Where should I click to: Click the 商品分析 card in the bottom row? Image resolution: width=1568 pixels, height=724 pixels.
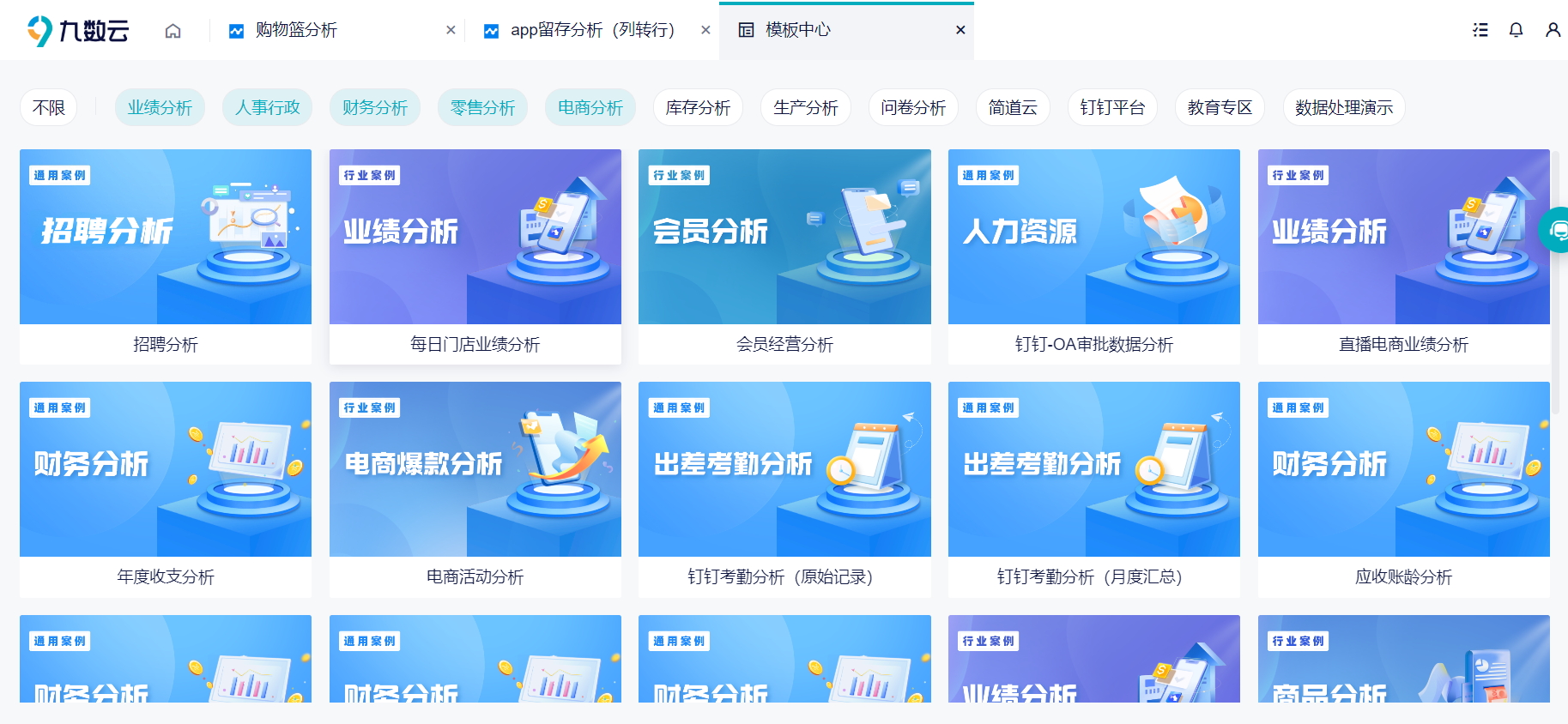pos(1404,659)
